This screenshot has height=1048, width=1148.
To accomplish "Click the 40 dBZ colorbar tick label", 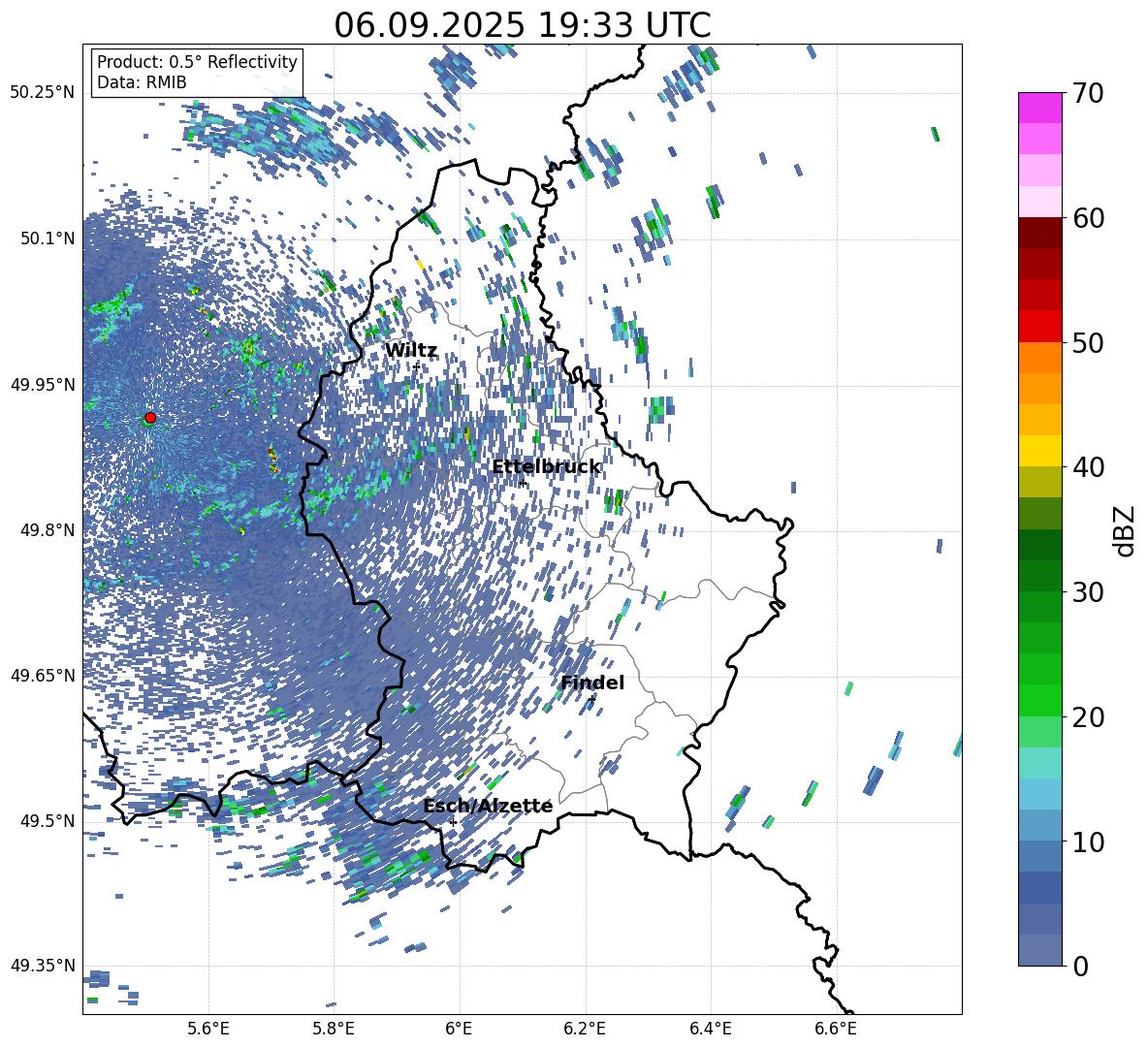I will click(x=1088, y=467).
